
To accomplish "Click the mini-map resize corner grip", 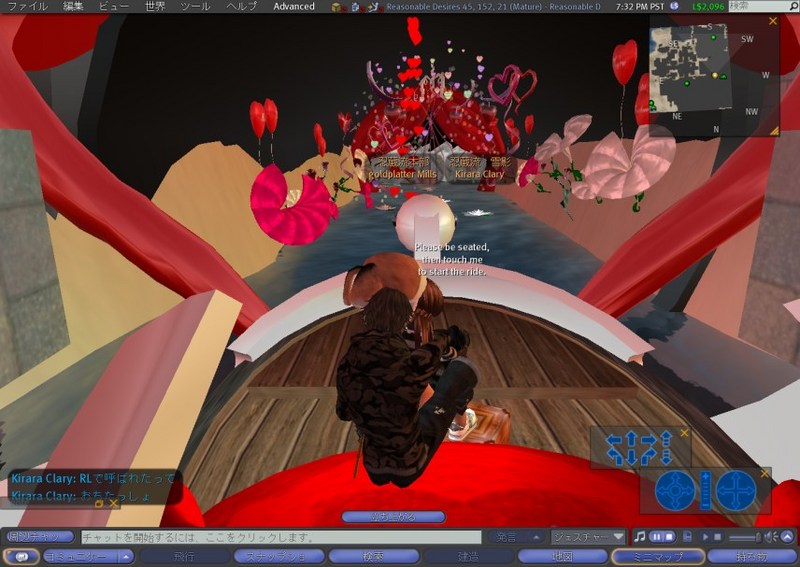I will (774, 131).
